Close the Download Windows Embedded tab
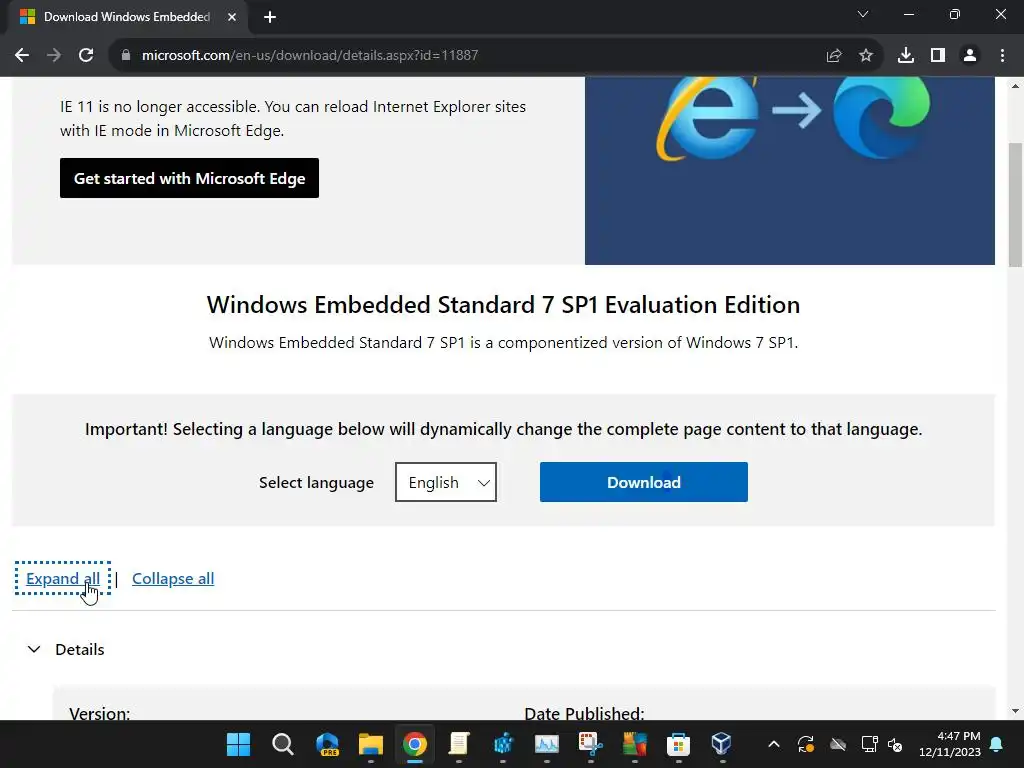Screen dimensions: 1024x768 tap(232, 18)
